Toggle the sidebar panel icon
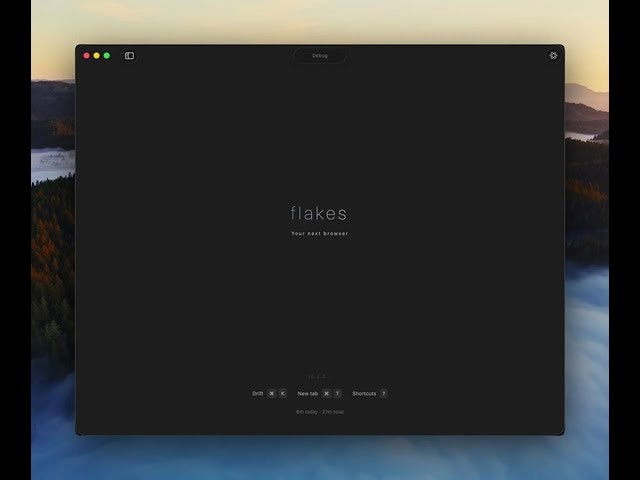This screenshot has width=640, height=480. 129,56
